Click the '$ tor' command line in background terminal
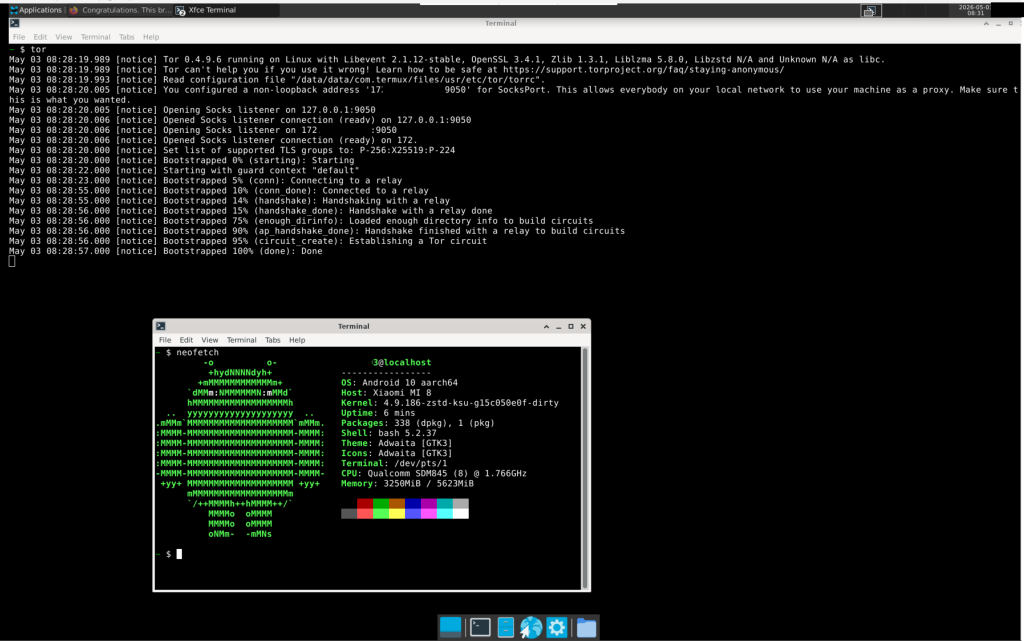This screenshot has height=641, width=1024. 28,50
